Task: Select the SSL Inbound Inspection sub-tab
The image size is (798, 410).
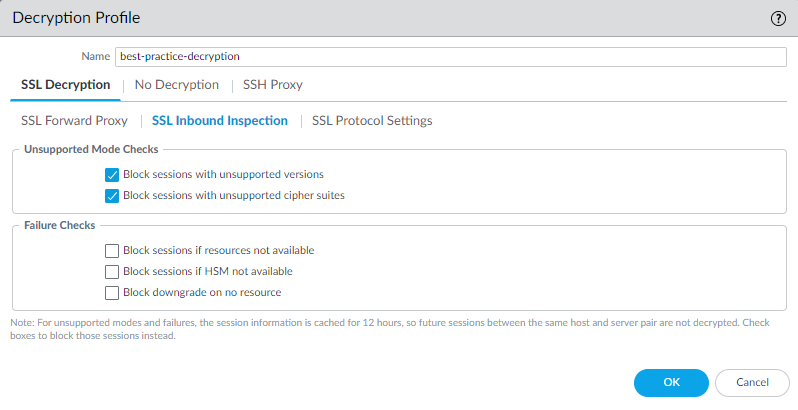Action: 220,121
